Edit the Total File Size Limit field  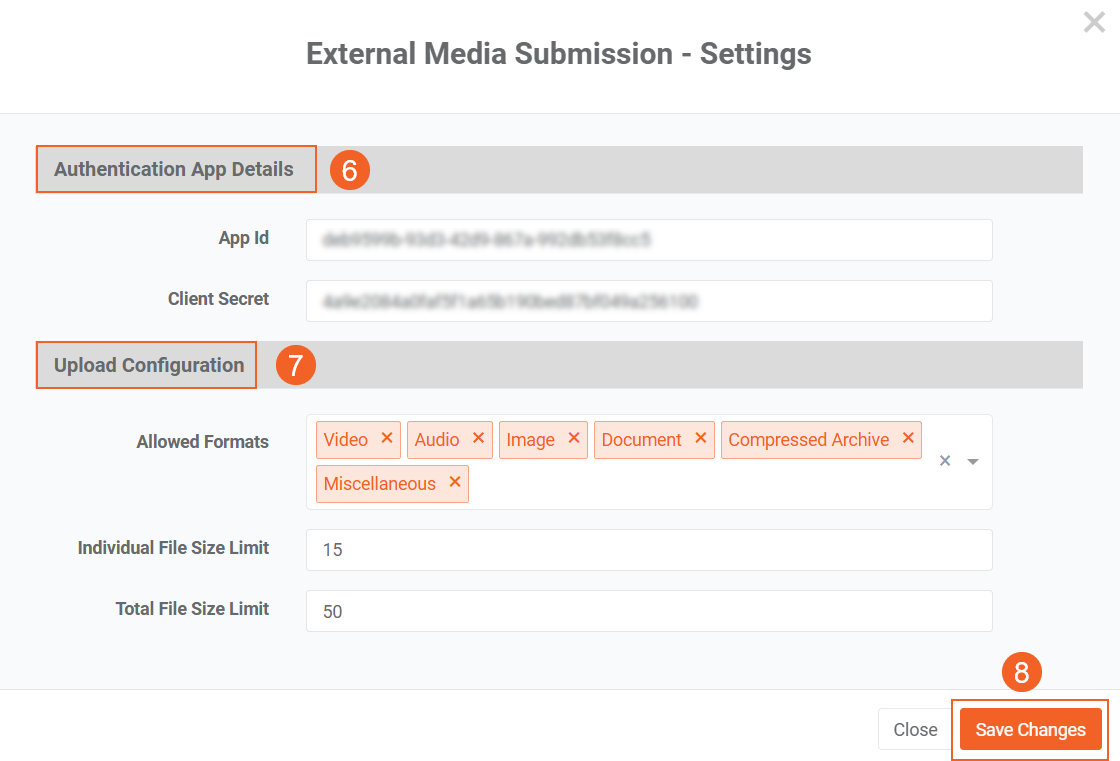[648, 611]
